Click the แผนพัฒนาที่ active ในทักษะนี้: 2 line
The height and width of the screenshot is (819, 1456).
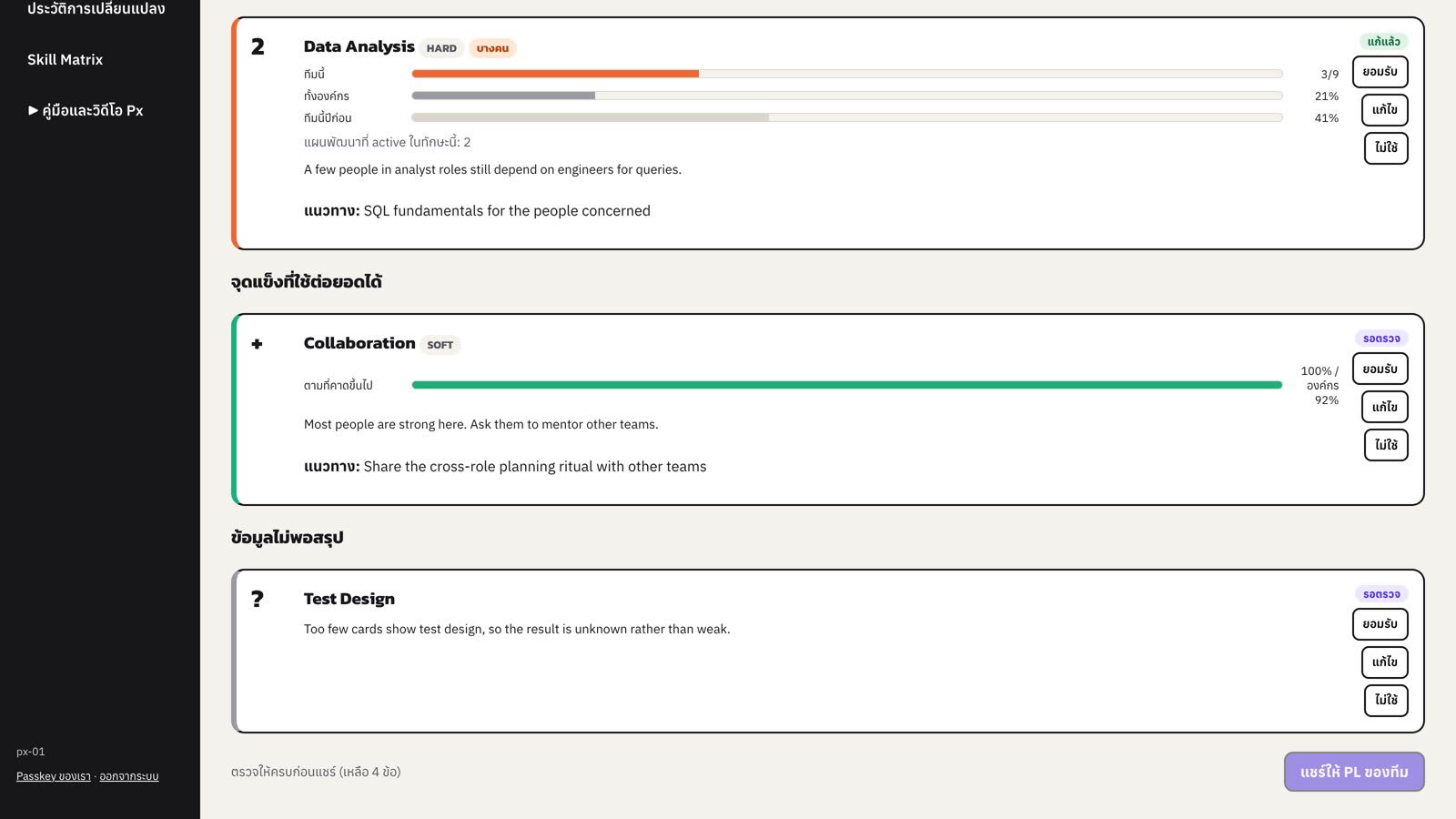point(388,142)
